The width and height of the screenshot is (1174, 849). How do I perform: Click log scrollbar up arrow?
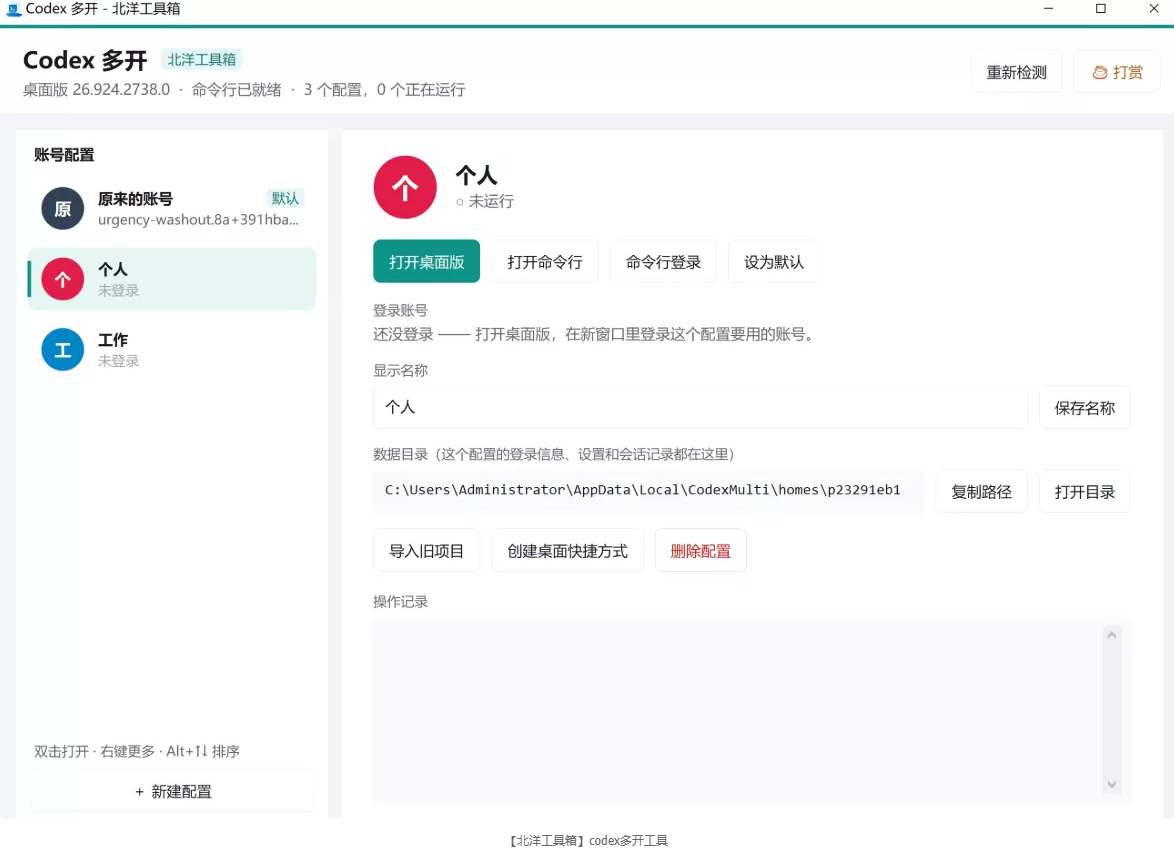pos(1112,636)
